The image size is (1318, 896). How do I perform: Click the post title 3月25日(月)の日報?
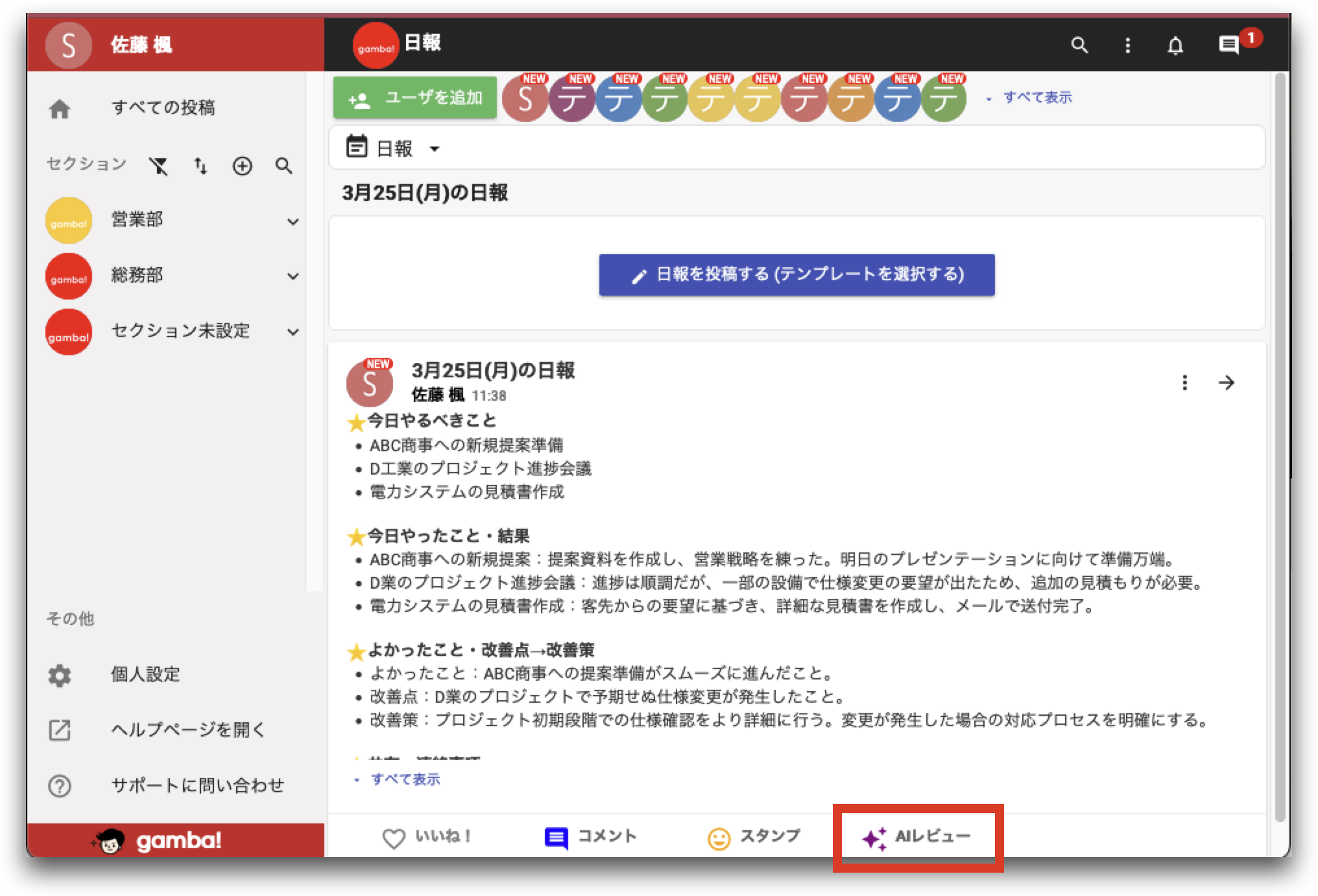tap(493, 370)
